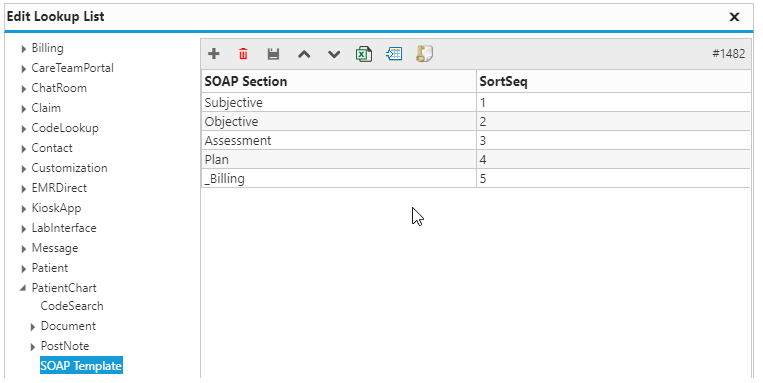Export list to Excel icon
Screen dimensions: 763x383
pos(364,54)
